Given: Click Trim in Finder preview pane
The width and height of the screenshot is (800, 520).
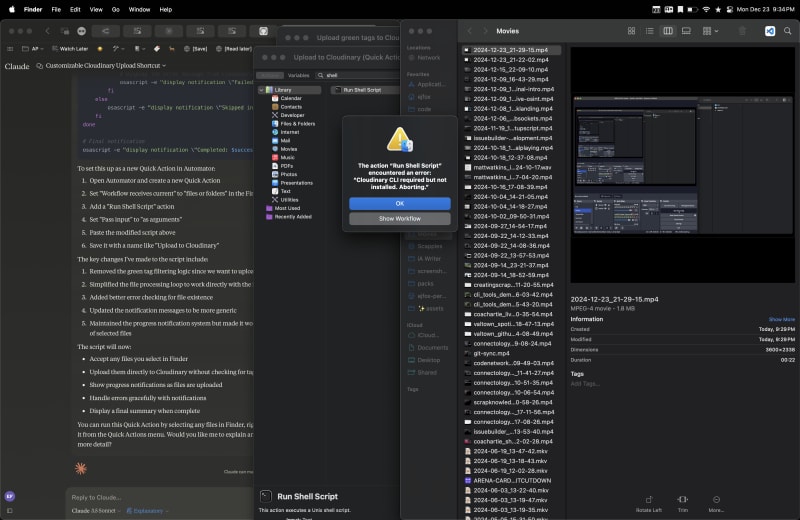Looking at the screenshot, I should (683, 503).
